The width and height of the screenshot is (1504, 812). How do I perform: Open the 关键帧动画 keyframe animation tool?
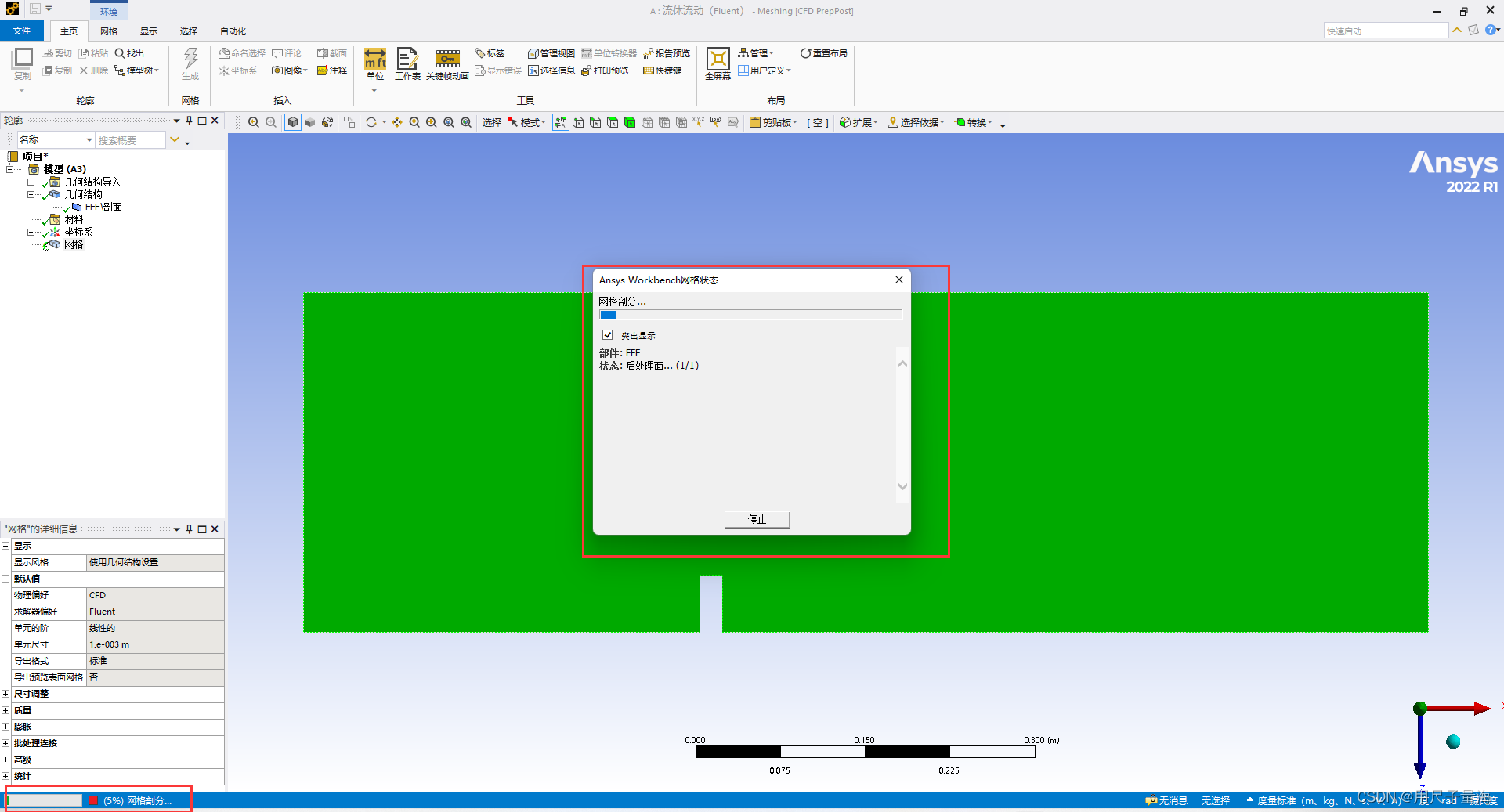point(447,64)
